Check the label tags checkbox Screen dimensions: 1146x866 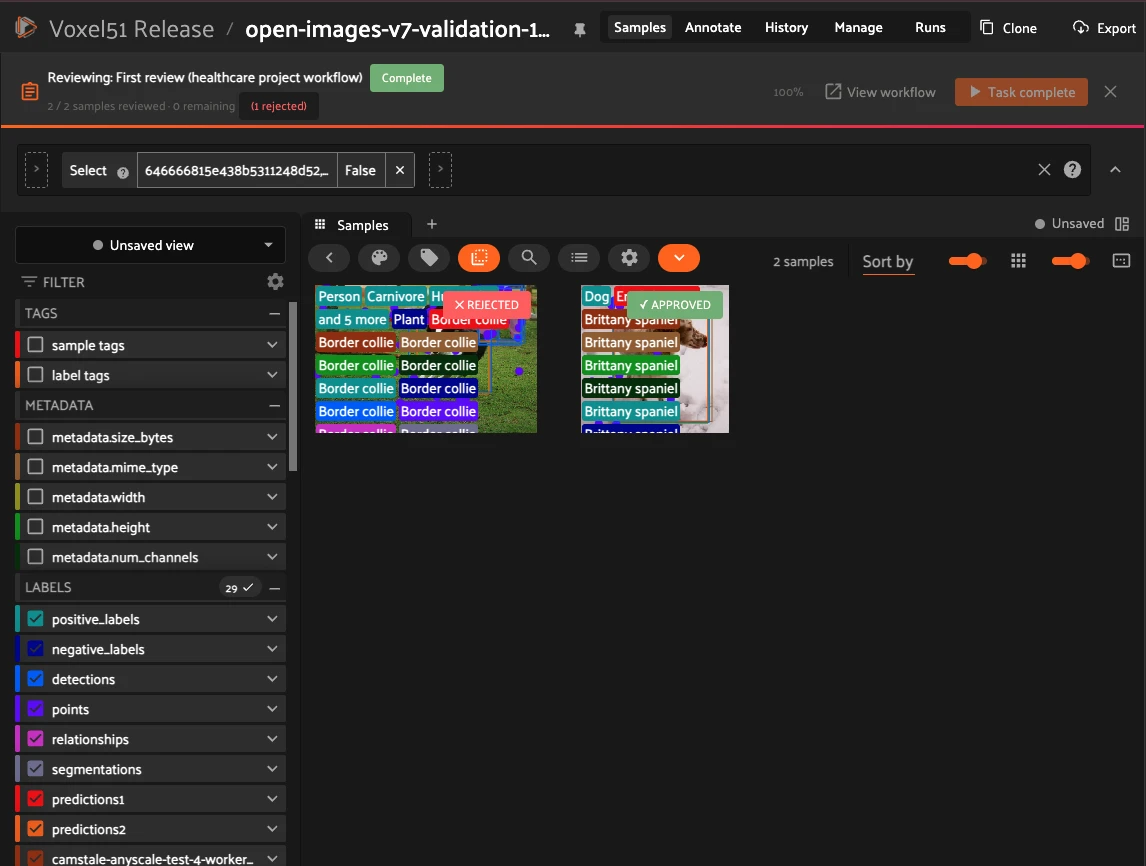[x=35, y=375]
